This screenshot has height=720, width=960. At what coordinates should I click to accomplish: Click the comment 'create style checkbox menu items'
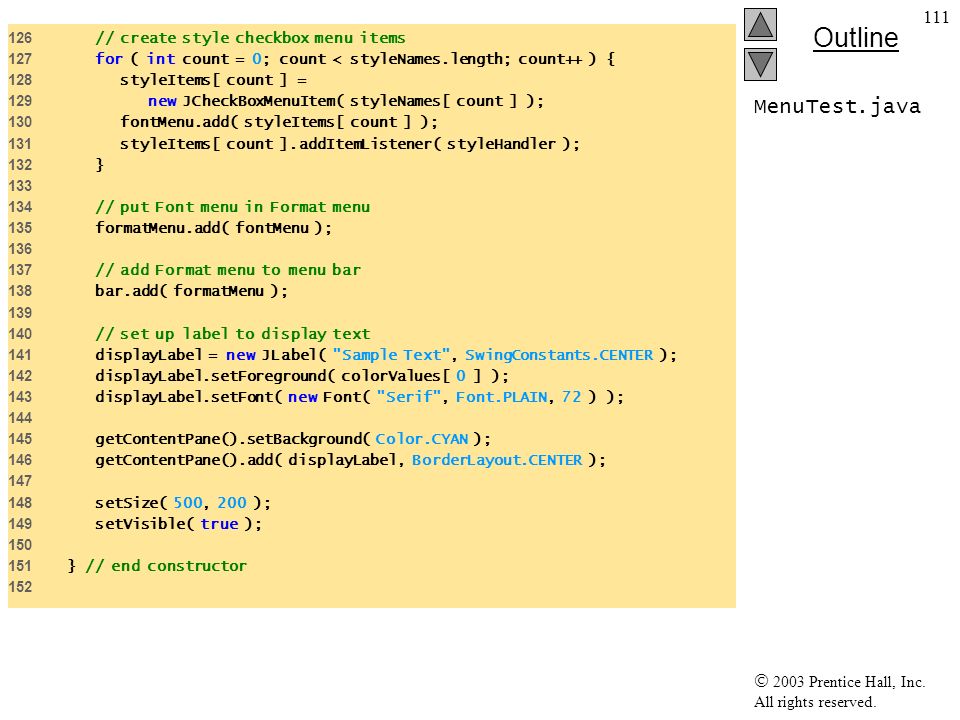[x=250, y=38]
